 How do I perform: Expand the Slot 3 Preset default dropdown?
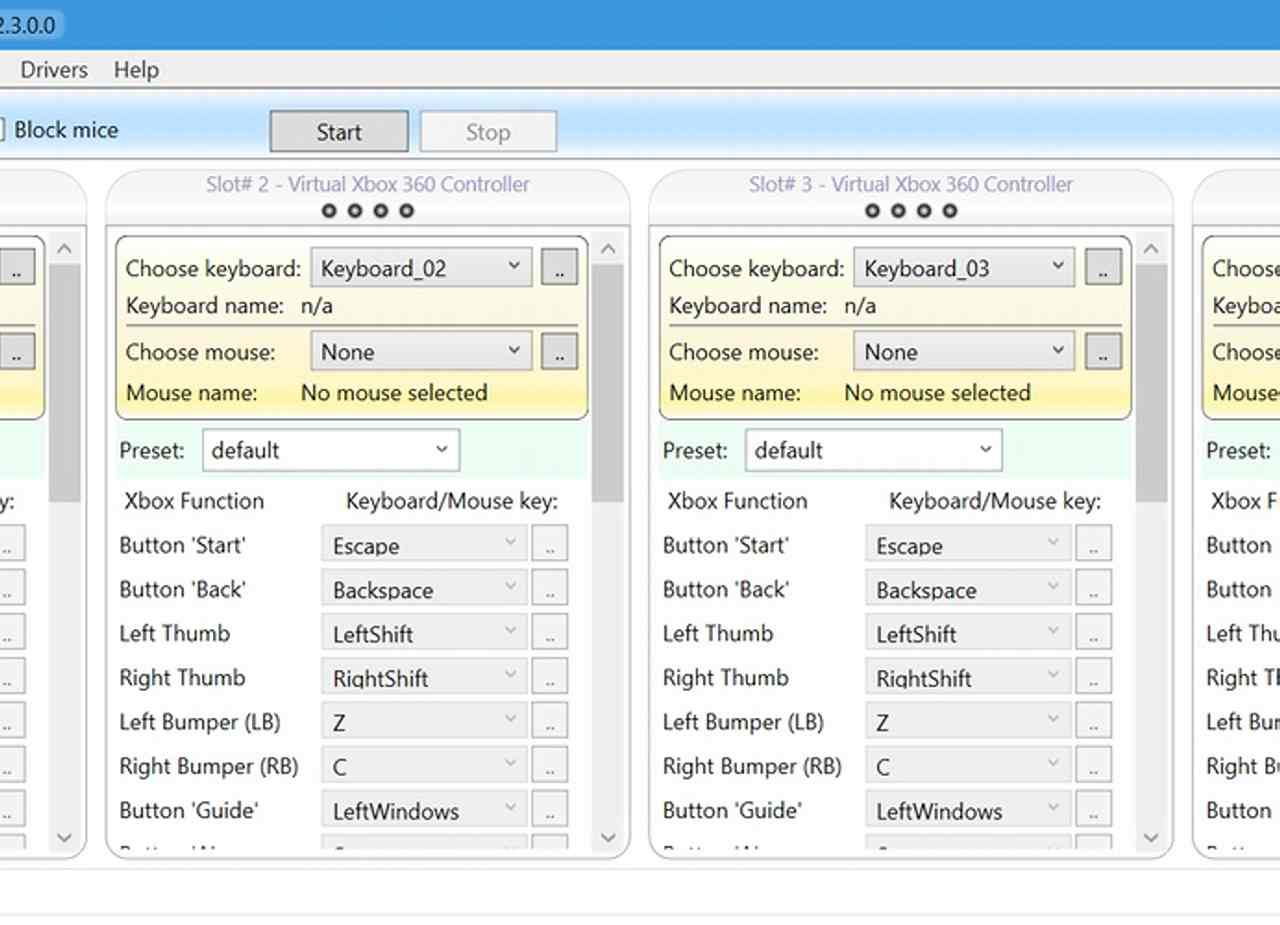(872, 450)
